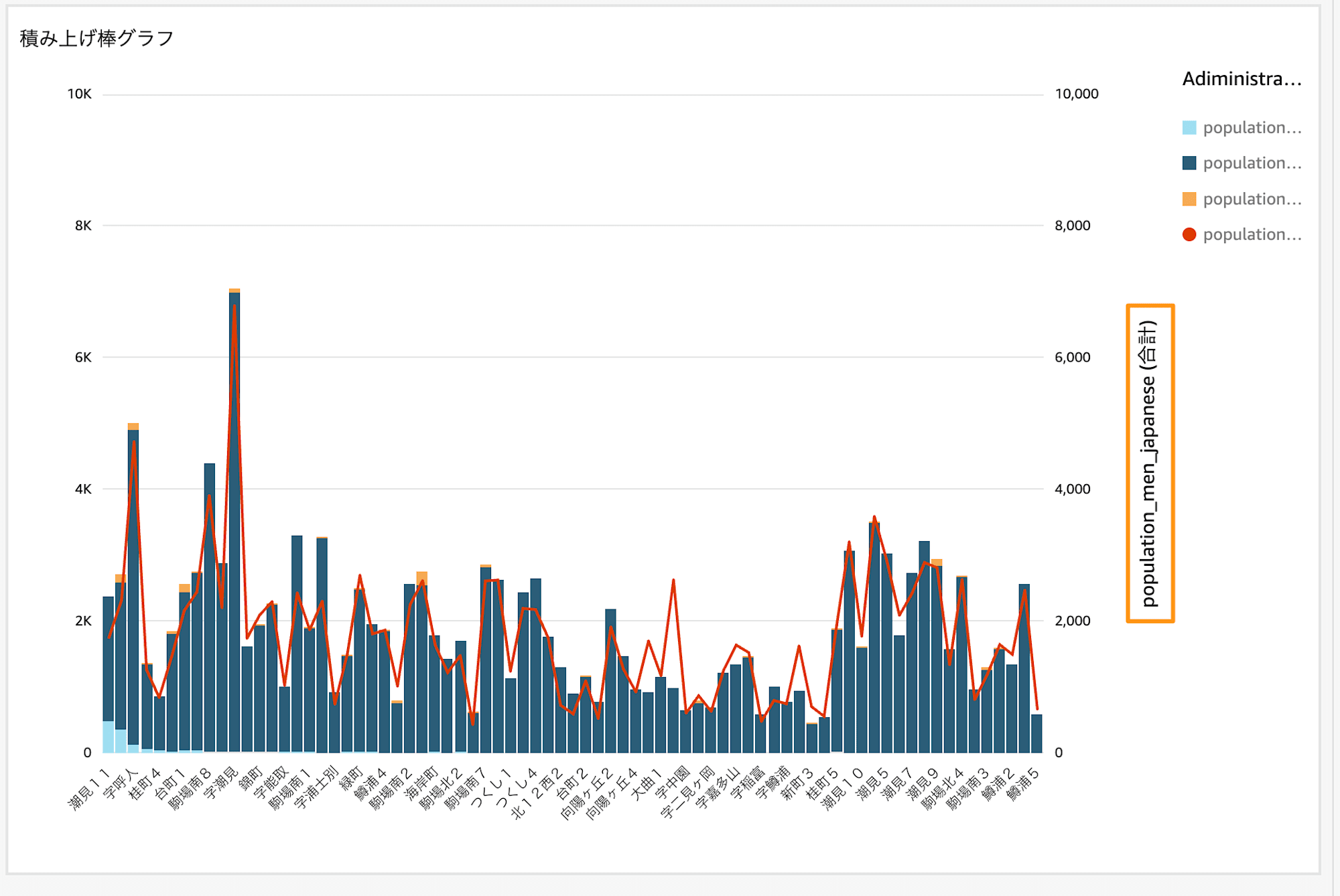This screenshot has width=1340, height=896.
Task: Click the 潮見７ x-axis label
Action: click(897, 783)
